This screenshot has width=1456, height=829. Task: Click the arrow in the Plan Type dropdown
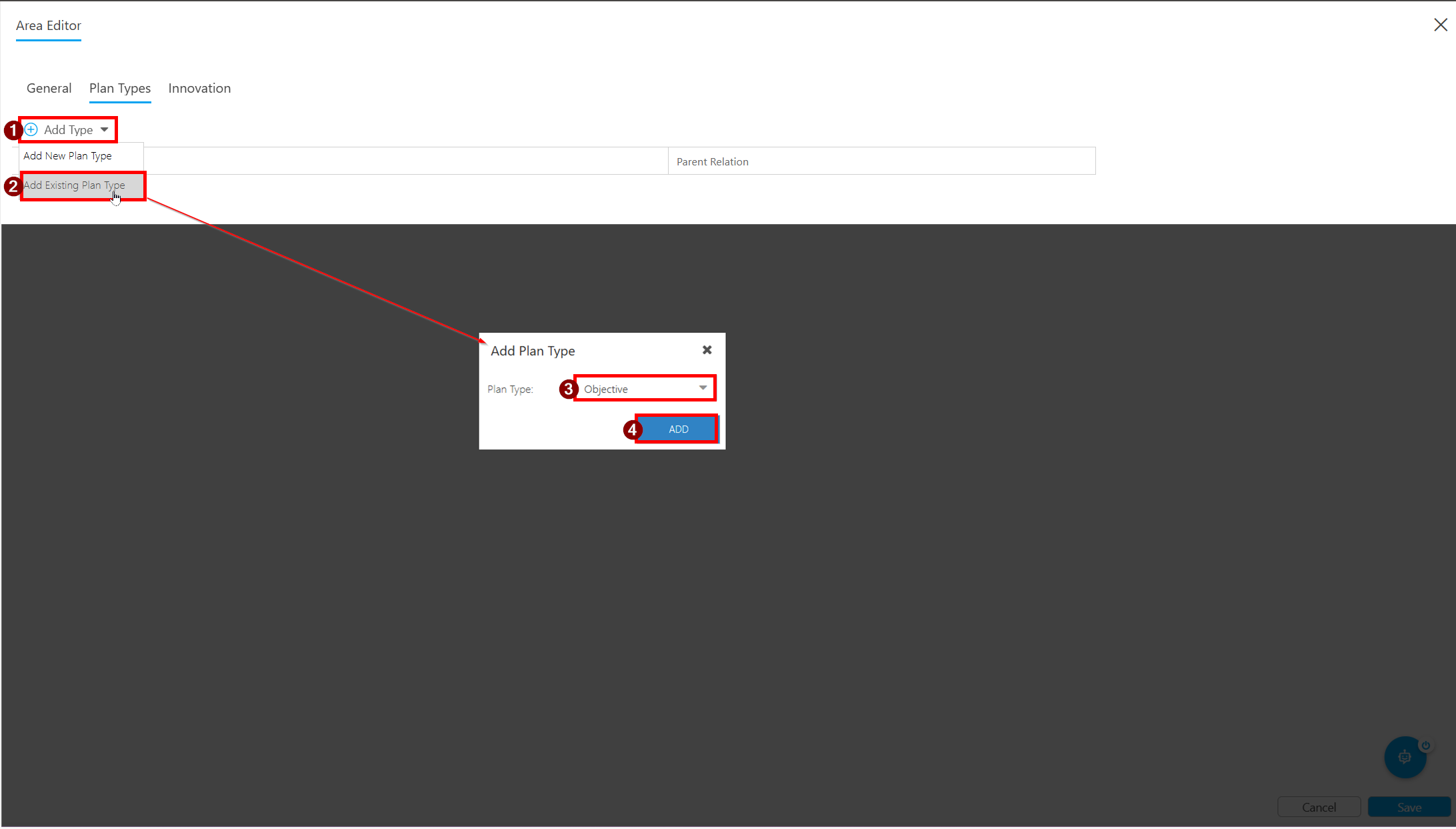(703, 388)
